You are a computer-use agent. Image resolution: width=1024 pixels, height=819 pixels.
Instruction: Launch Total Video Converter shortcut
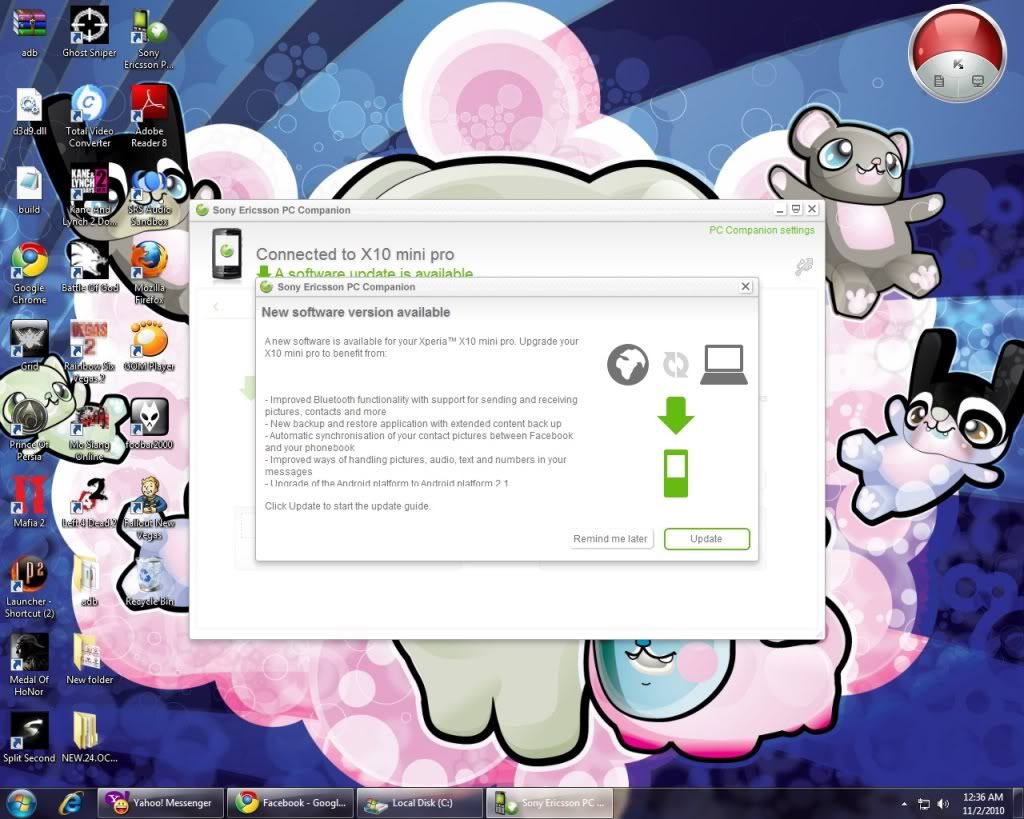[x=89, y=106]
